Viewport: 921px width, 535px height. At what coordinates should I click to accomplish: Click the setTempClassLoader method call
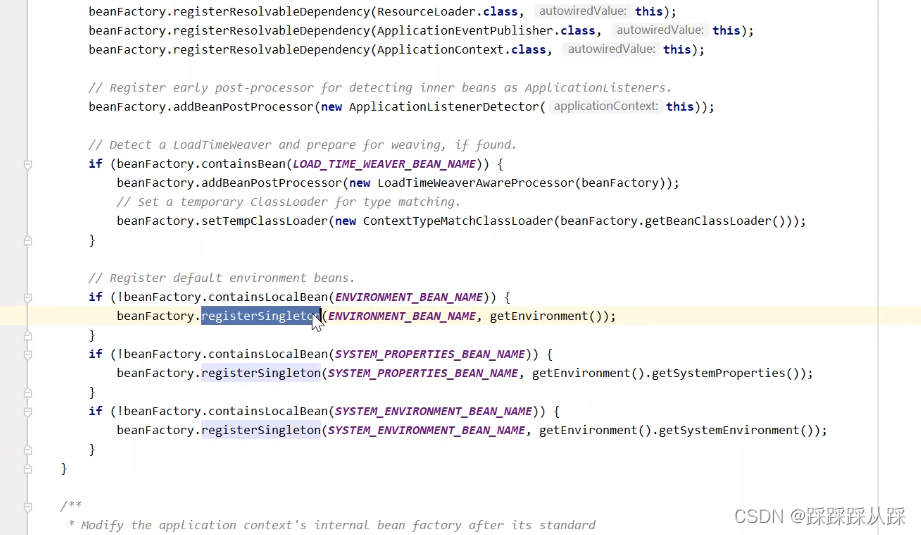(264, 221)
